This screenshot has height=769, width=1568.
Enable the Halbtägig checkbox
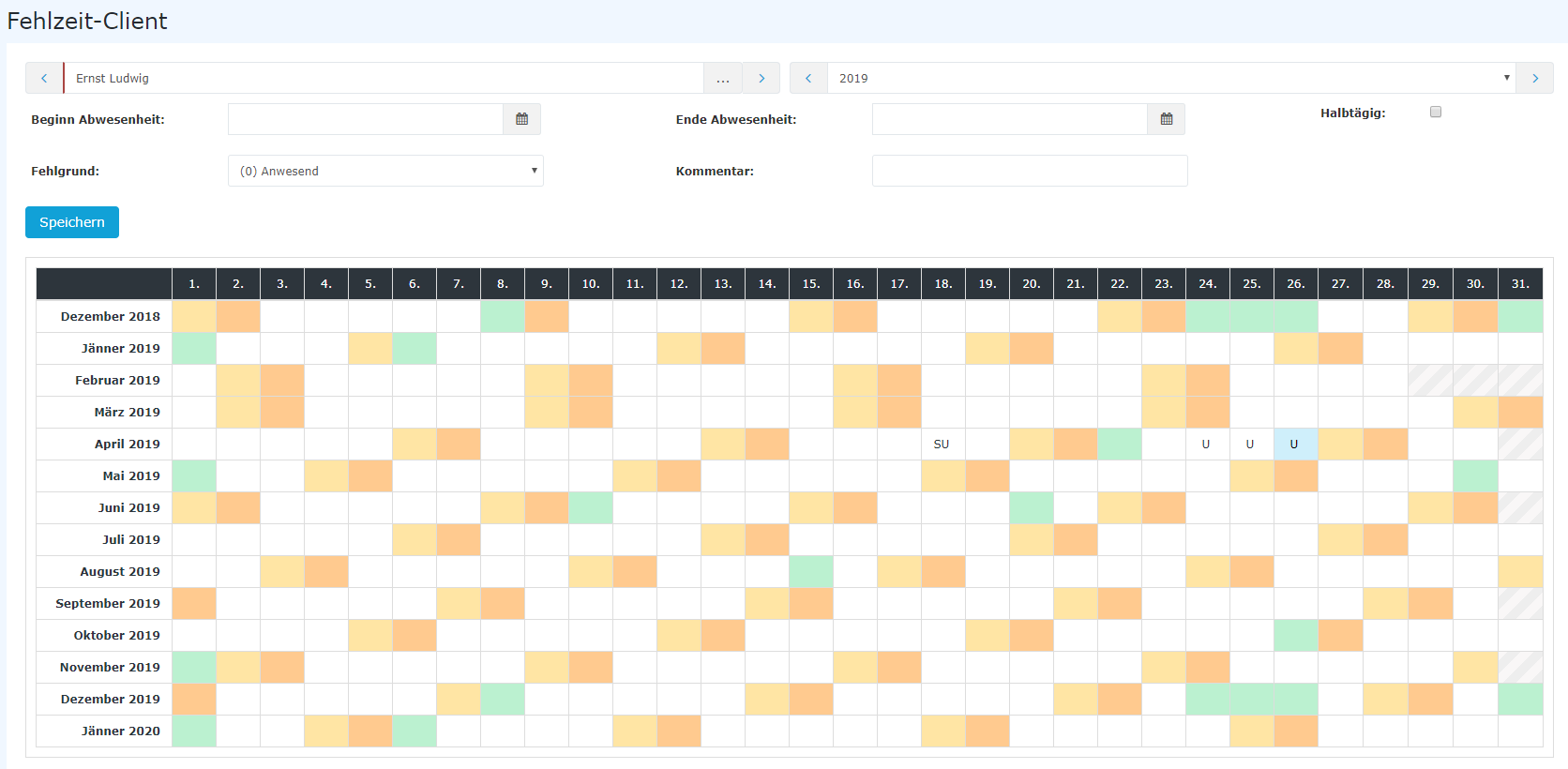(1436, 112)
